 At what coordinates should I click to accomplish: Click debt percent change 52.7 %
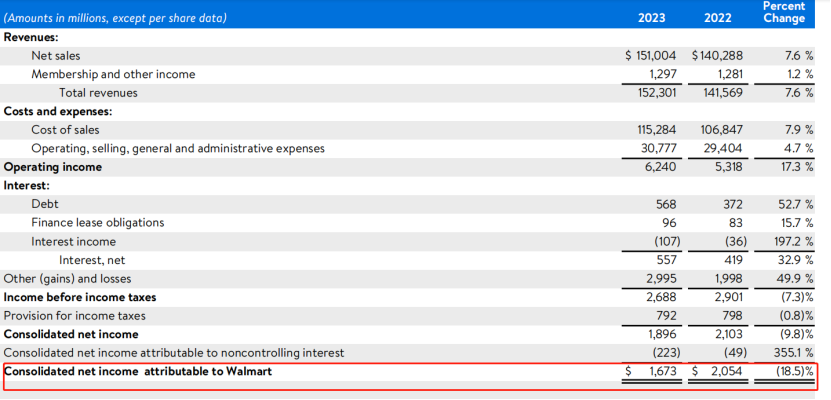click(x=797, y=204)
